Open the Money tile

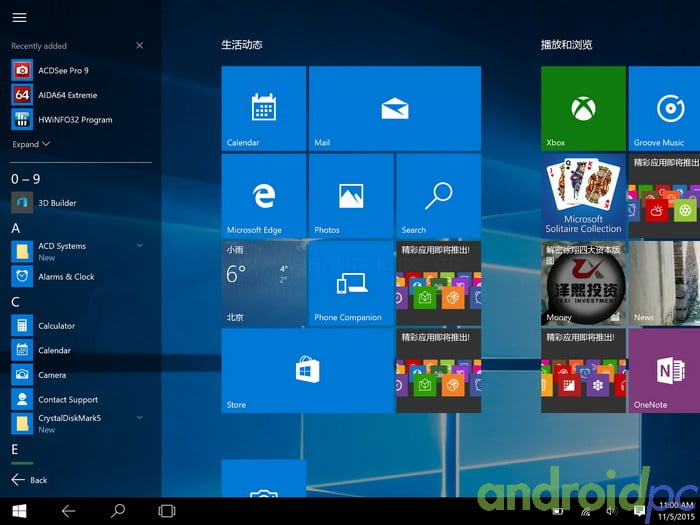pyautogui.click(x=583, y=283)
